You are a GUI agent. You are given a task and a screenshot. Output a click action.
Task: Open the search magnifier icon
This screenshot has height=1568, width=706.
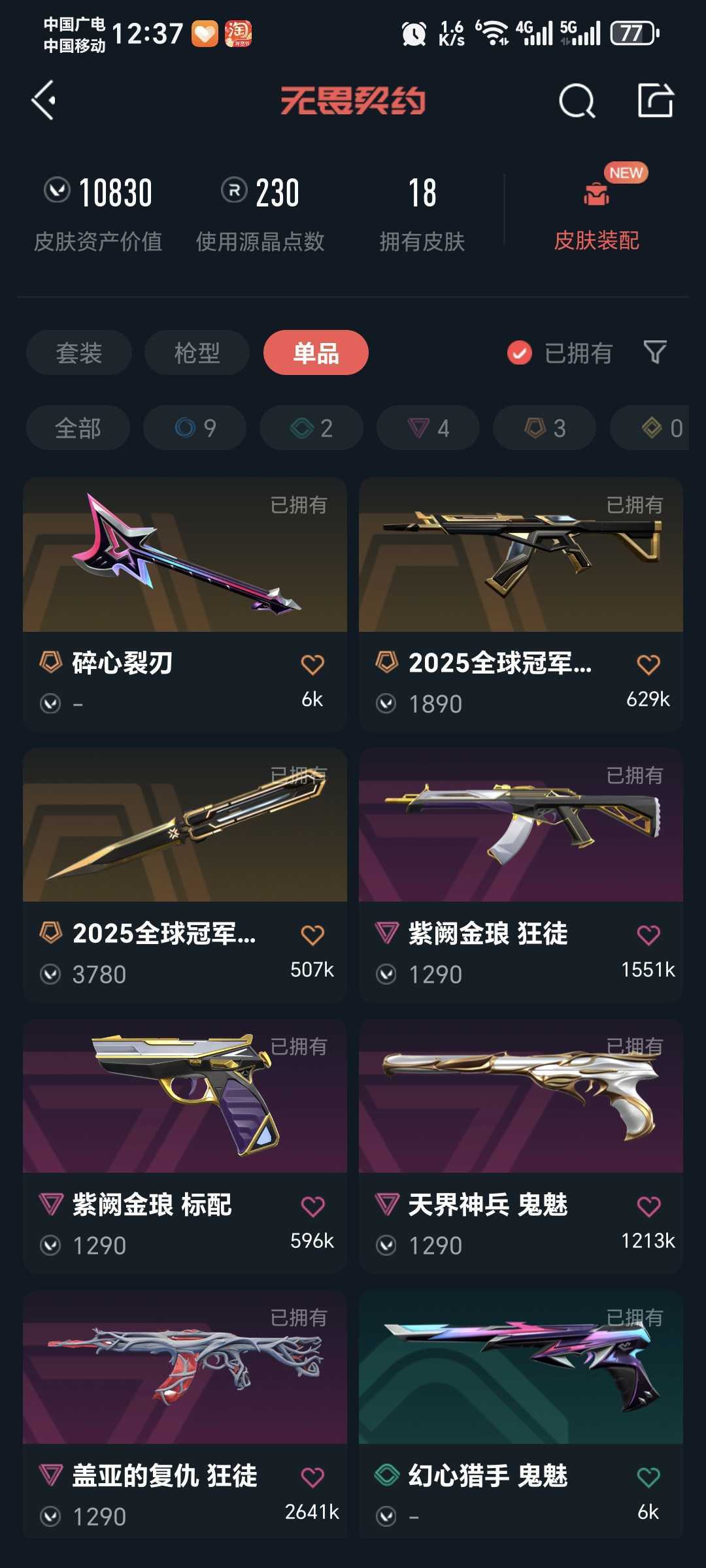pos(577,101)
